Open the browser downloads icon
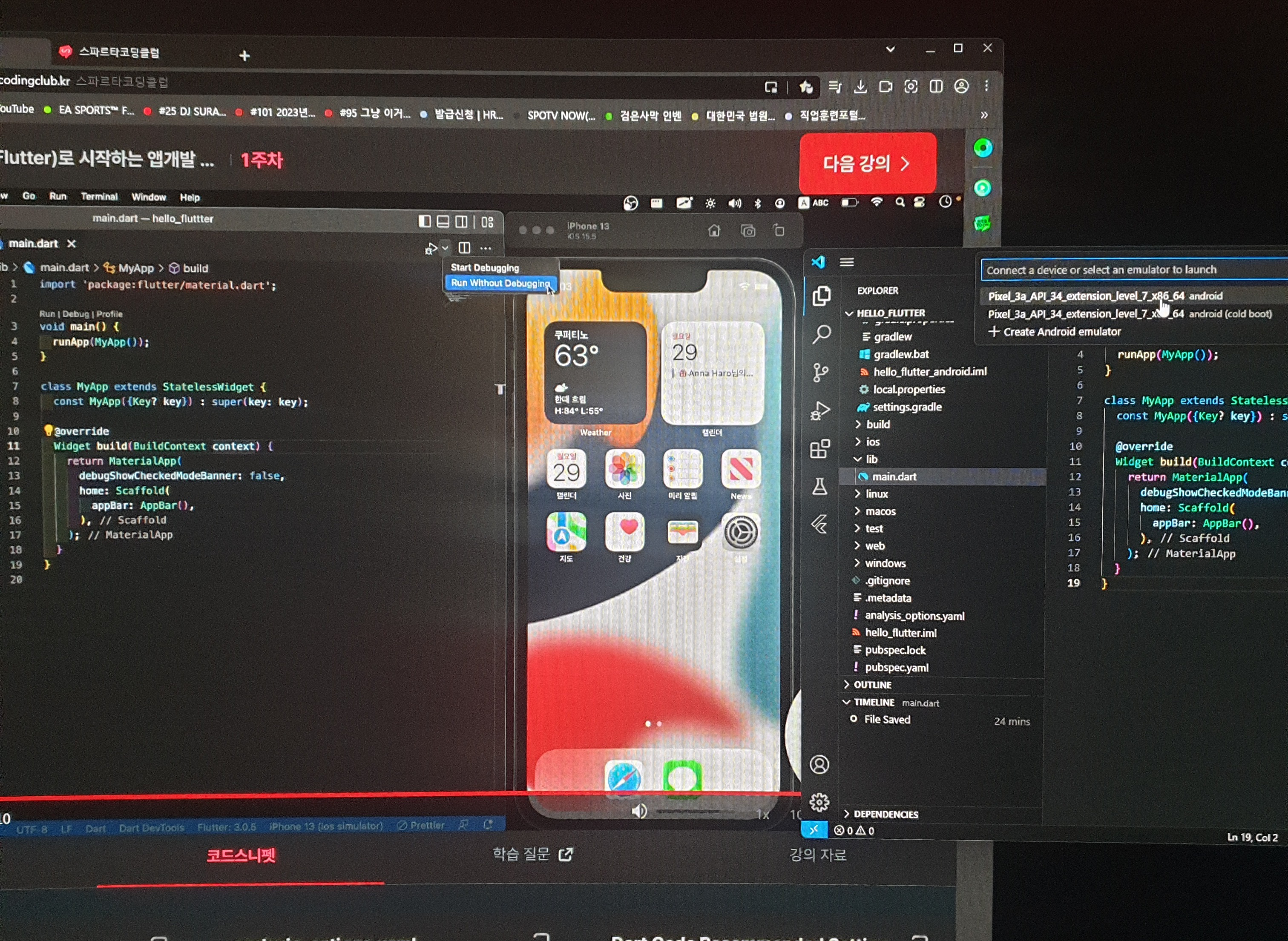Image resolution: width=1288 pixels, height=941 pixels. pyautogui.click(x=860, y=86)
